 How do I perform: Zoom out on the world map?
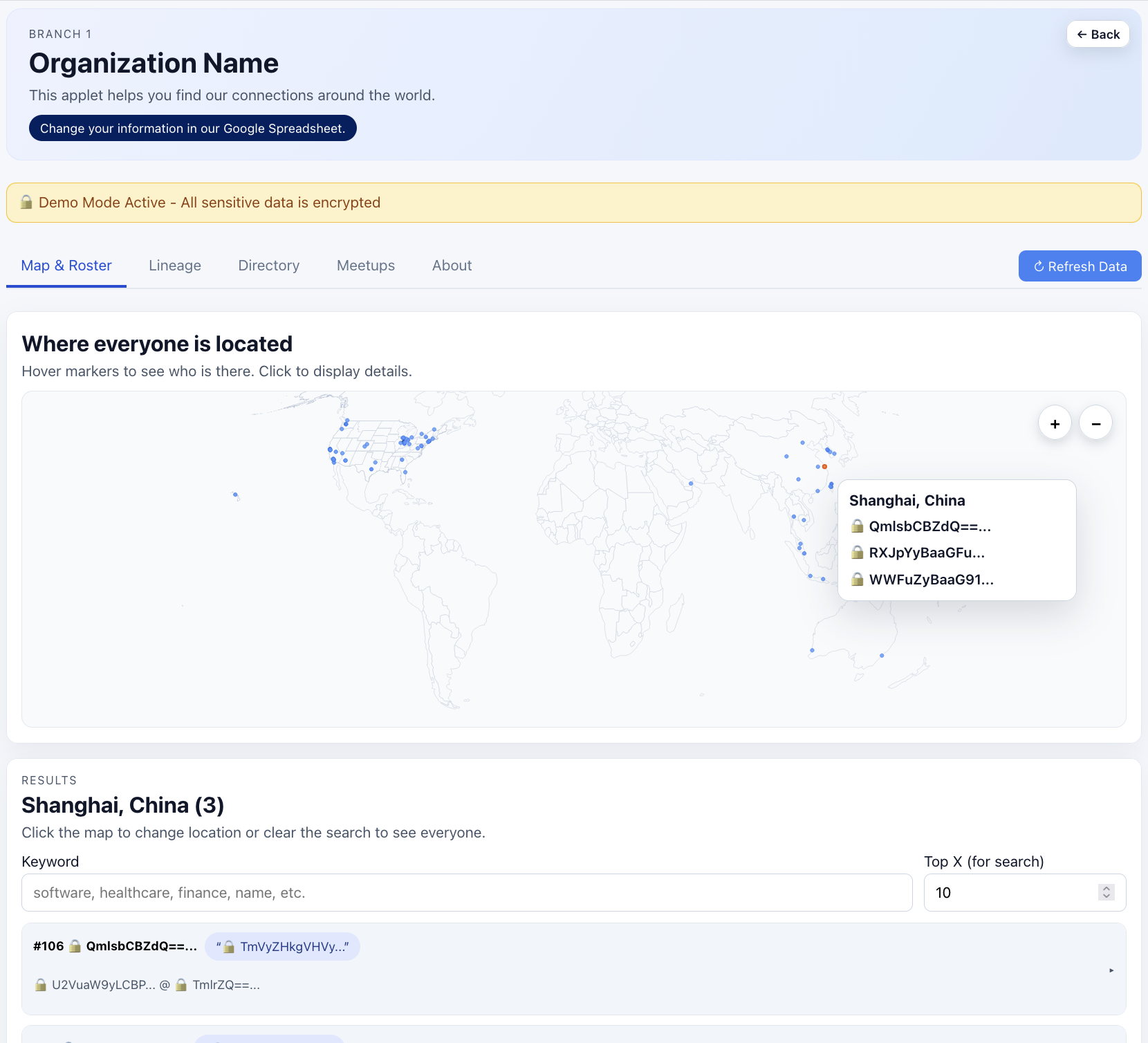(1095, 423)
